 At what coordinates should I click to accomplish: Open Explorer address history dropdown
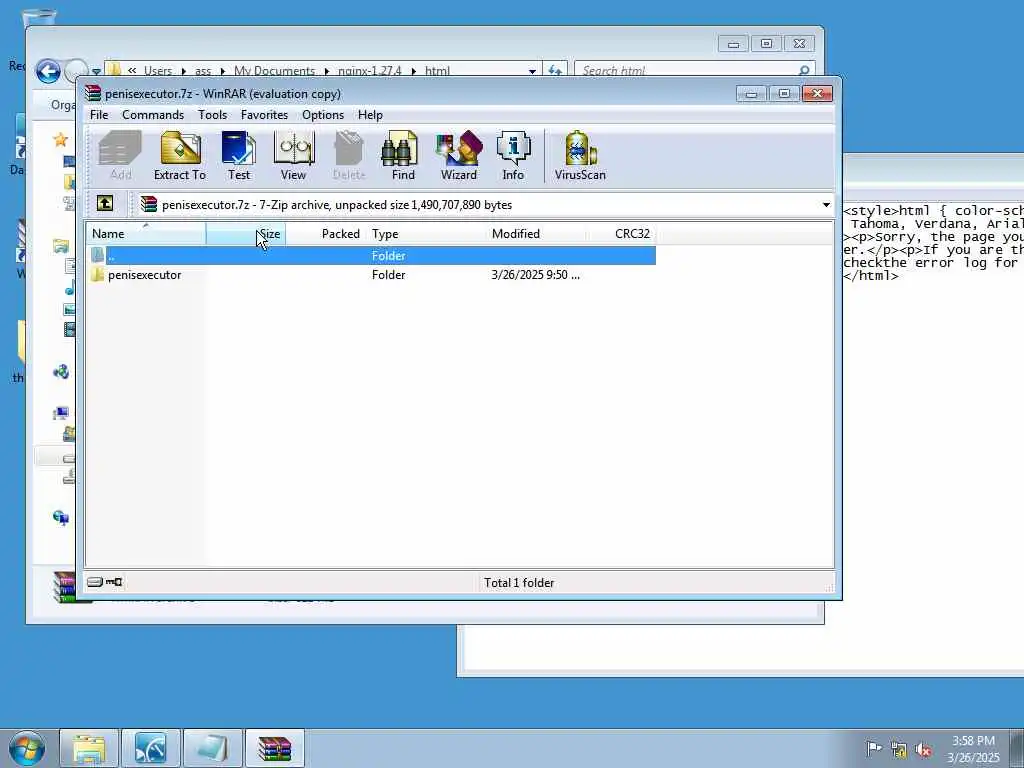(532, 71)
